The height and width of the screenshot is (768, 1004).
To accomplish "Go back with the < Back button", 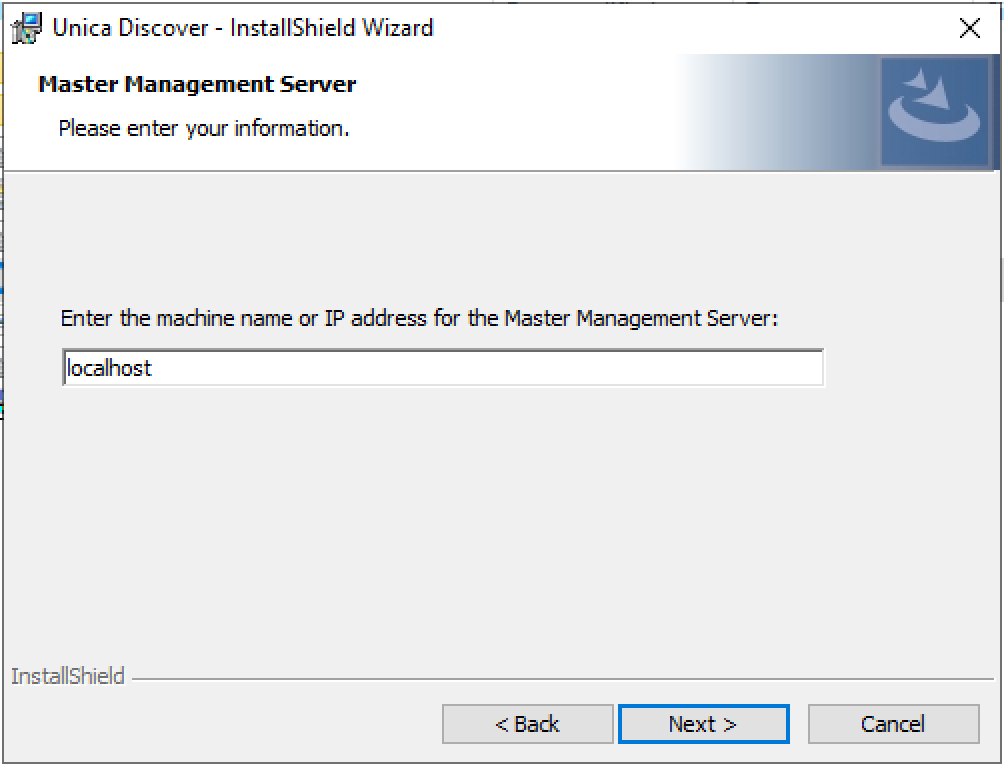I will point(527,724).
